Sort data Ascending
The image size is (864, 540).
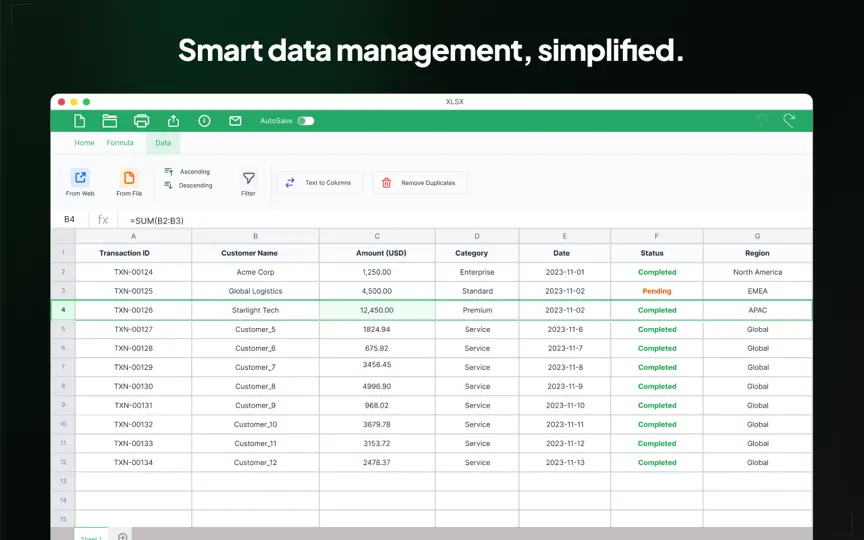click(187, 171)
